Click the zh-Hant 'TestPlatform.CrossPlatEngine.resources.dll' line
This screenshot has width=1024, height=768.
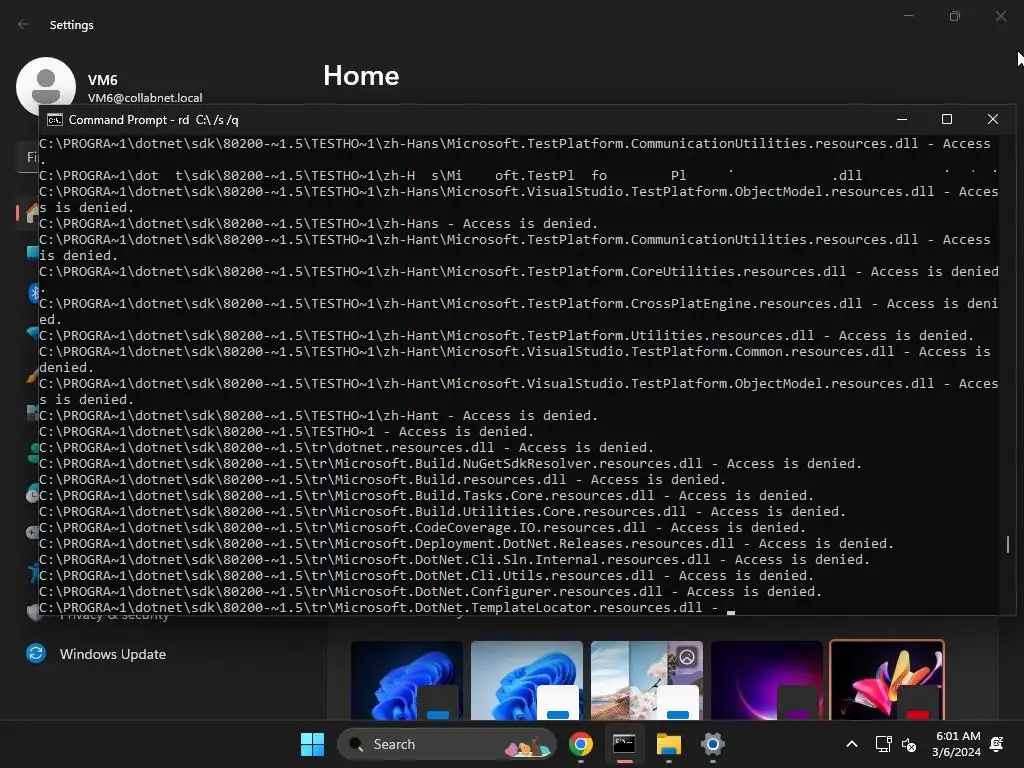point(519,304)
